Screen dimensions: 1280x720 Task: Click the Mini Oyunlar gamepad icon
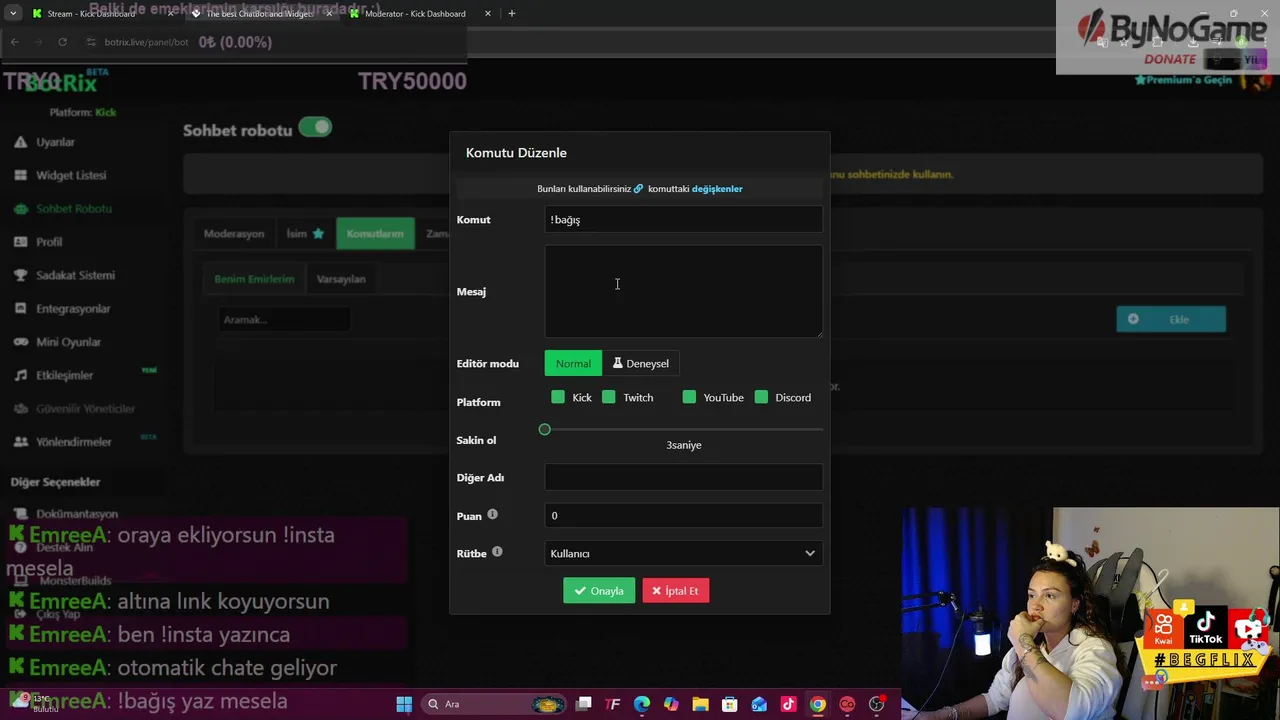20,342
